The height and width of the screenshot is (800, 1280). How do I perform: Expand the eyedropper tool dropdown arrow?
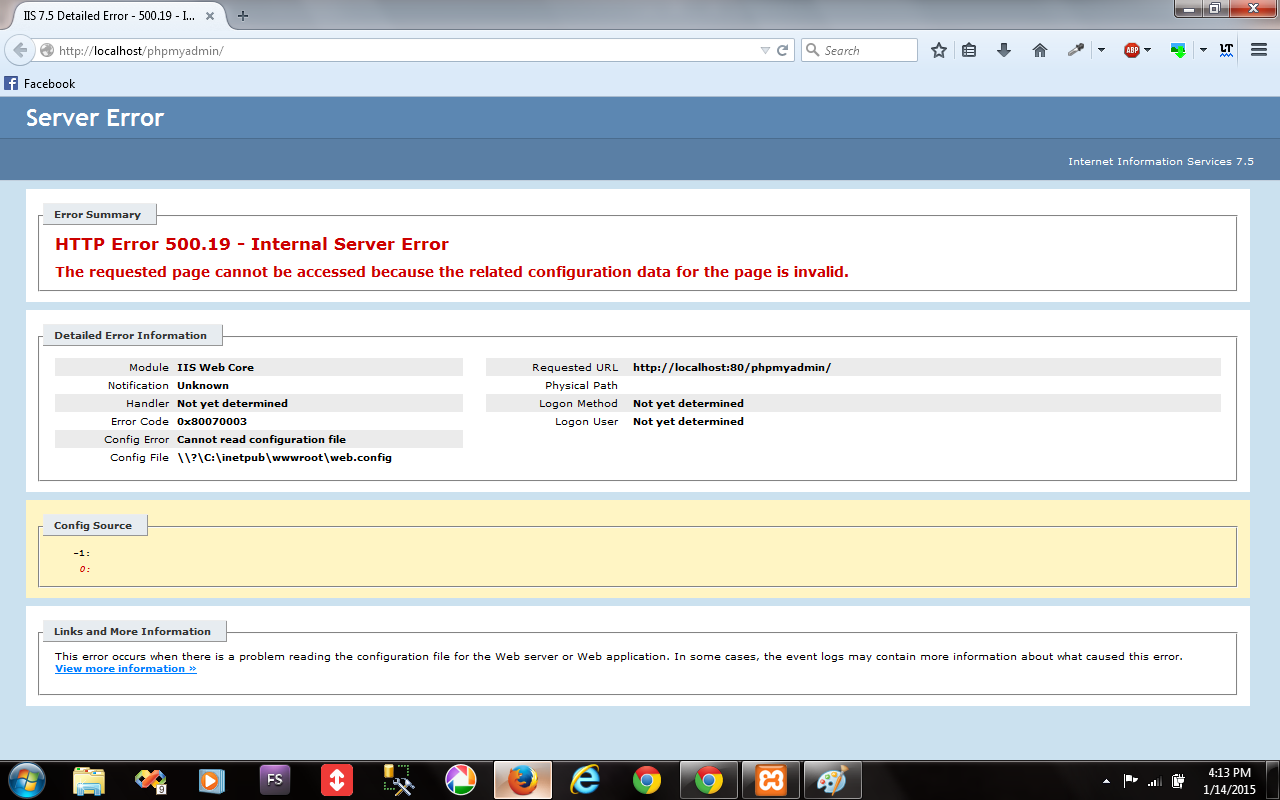click(x=1101, y=50)
